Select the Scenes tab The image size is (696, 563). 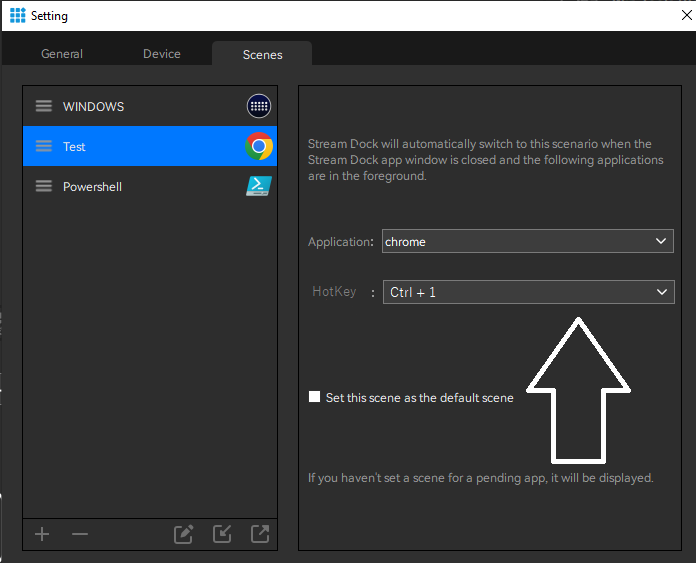click(x=262, y=55)
